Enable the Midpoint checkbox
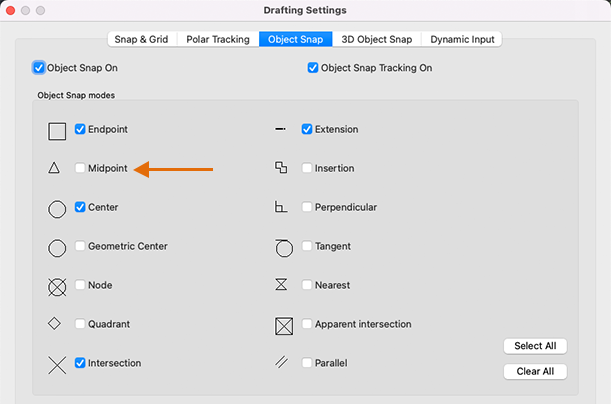This screenshot has width=611, height=404. point(80,169)
